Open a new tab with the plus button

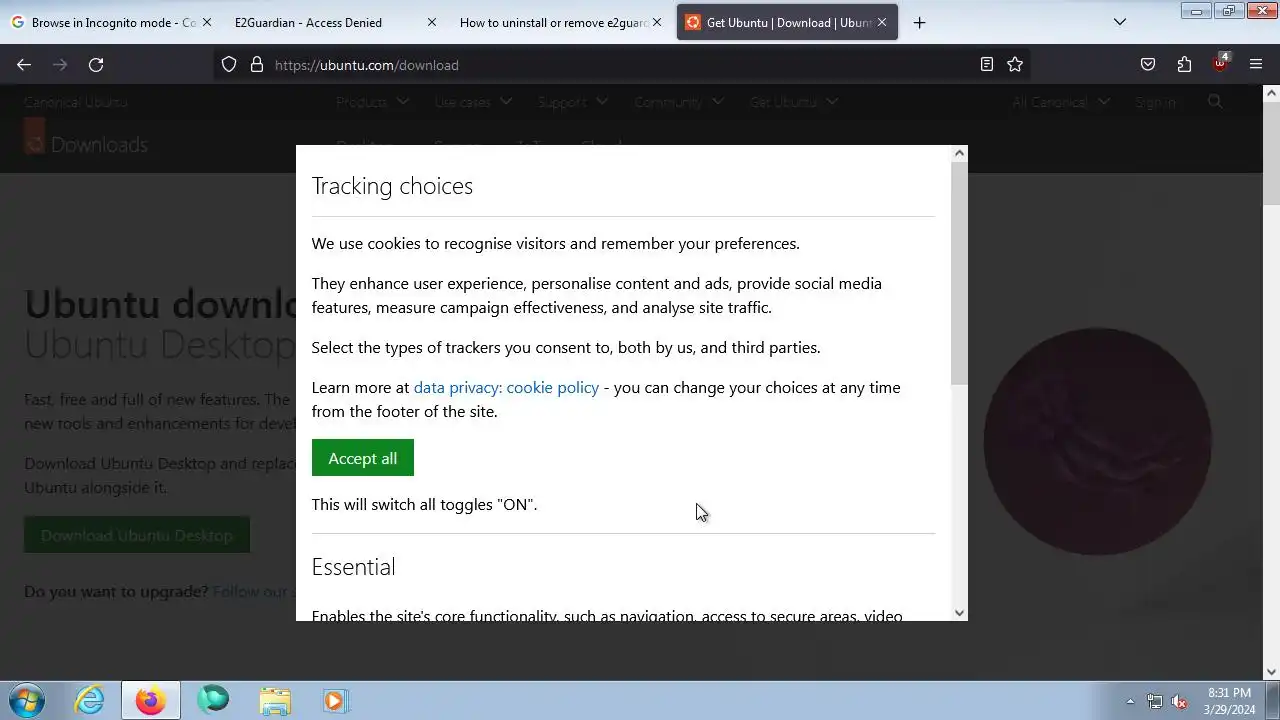coord(919,22)
